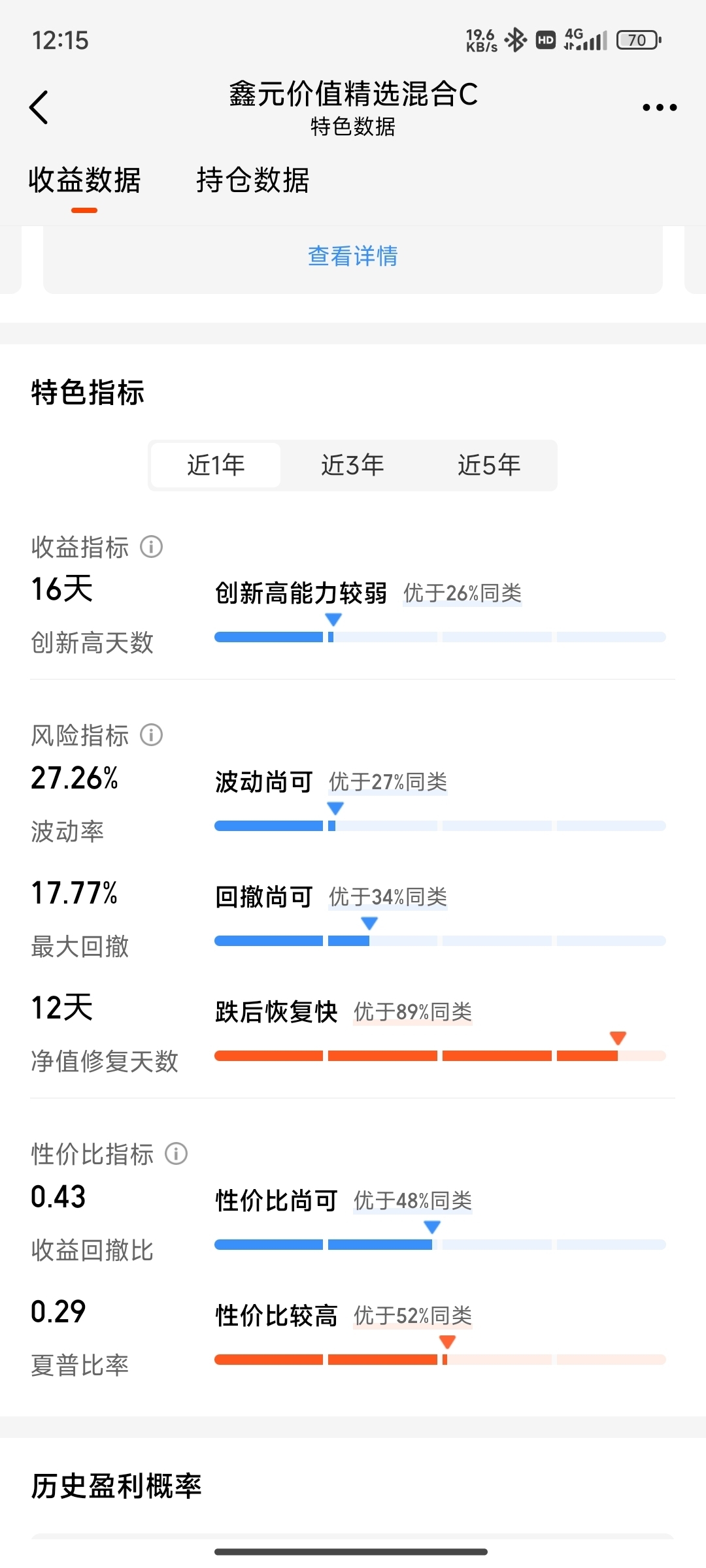
Task: Open the three-dot more options menu
Action: click(x=659, y=107)
